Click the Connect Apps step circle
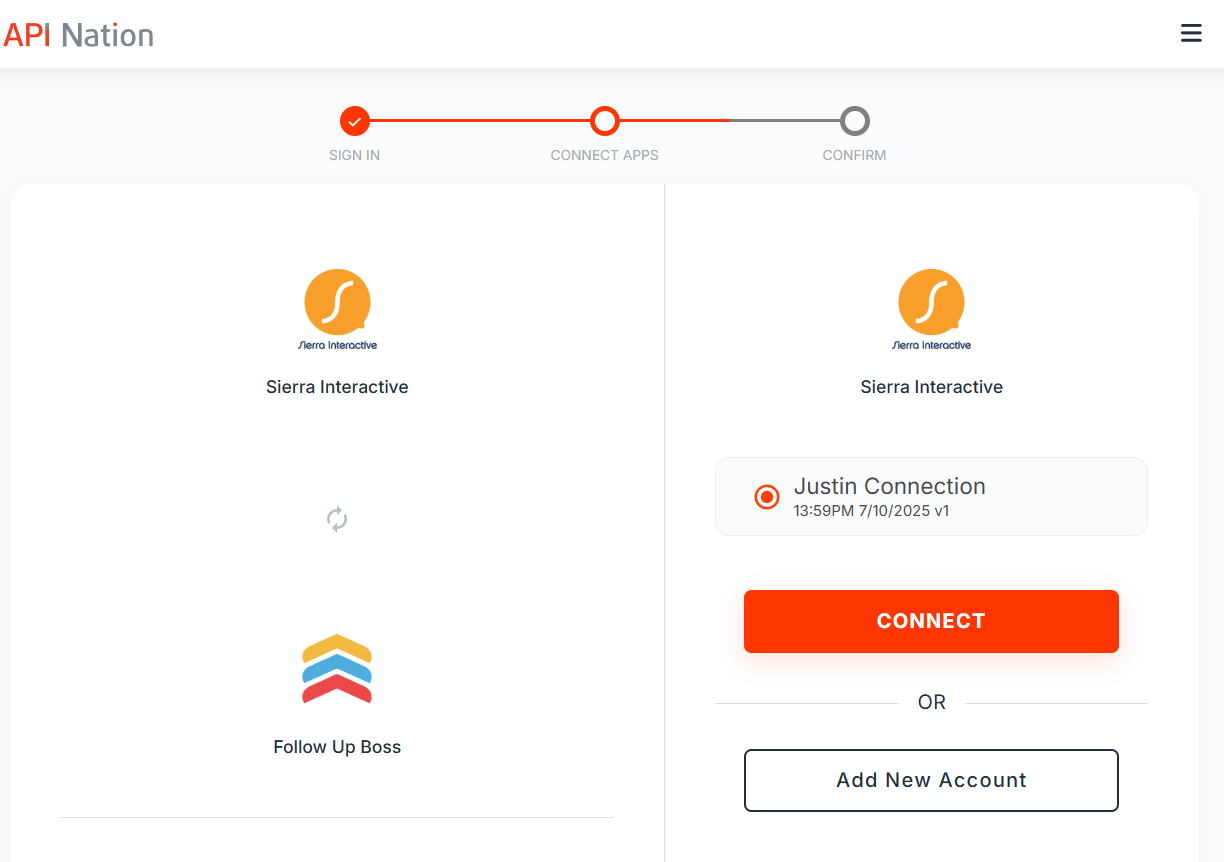The image size is (1224, 862). pyautogui.click(x=605, y=122)
